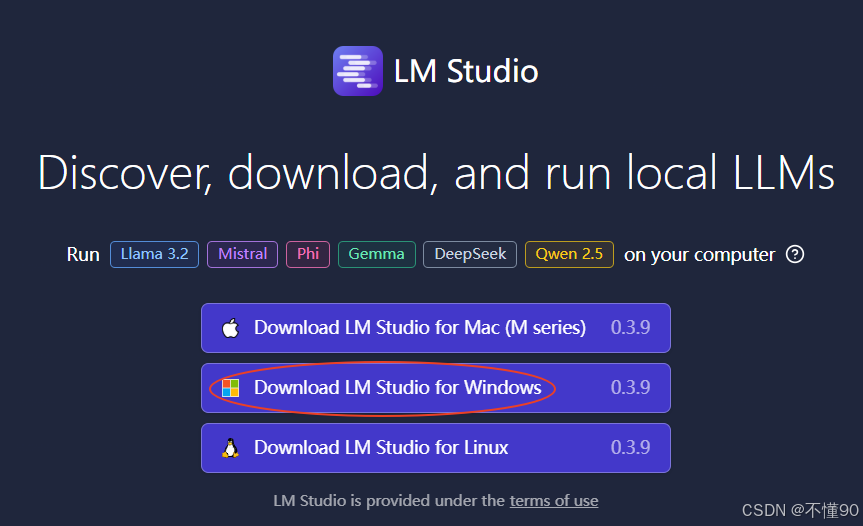The image size is (863, 526).
Task: Click the LM Studio title text
Action: [466, 72]
